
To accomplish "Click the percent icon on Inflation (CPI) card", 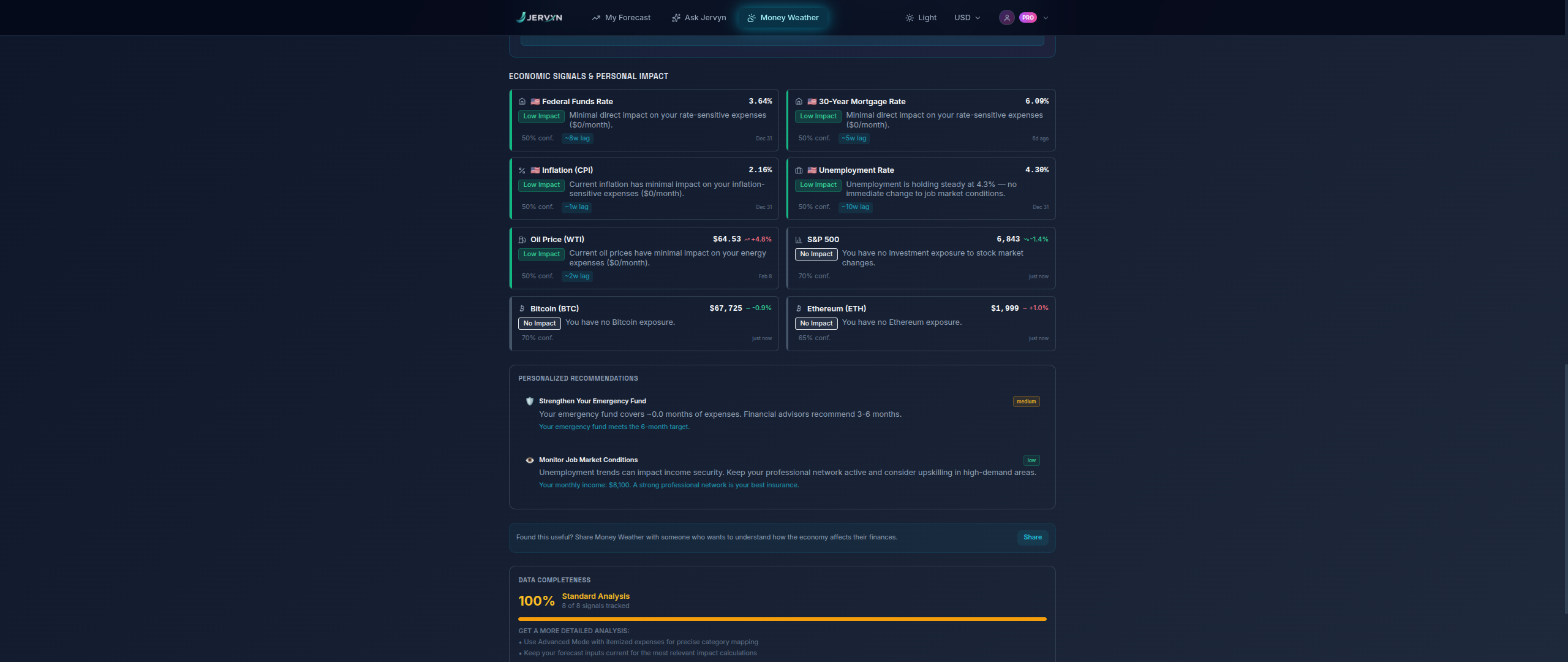I will tap(522, 170).
